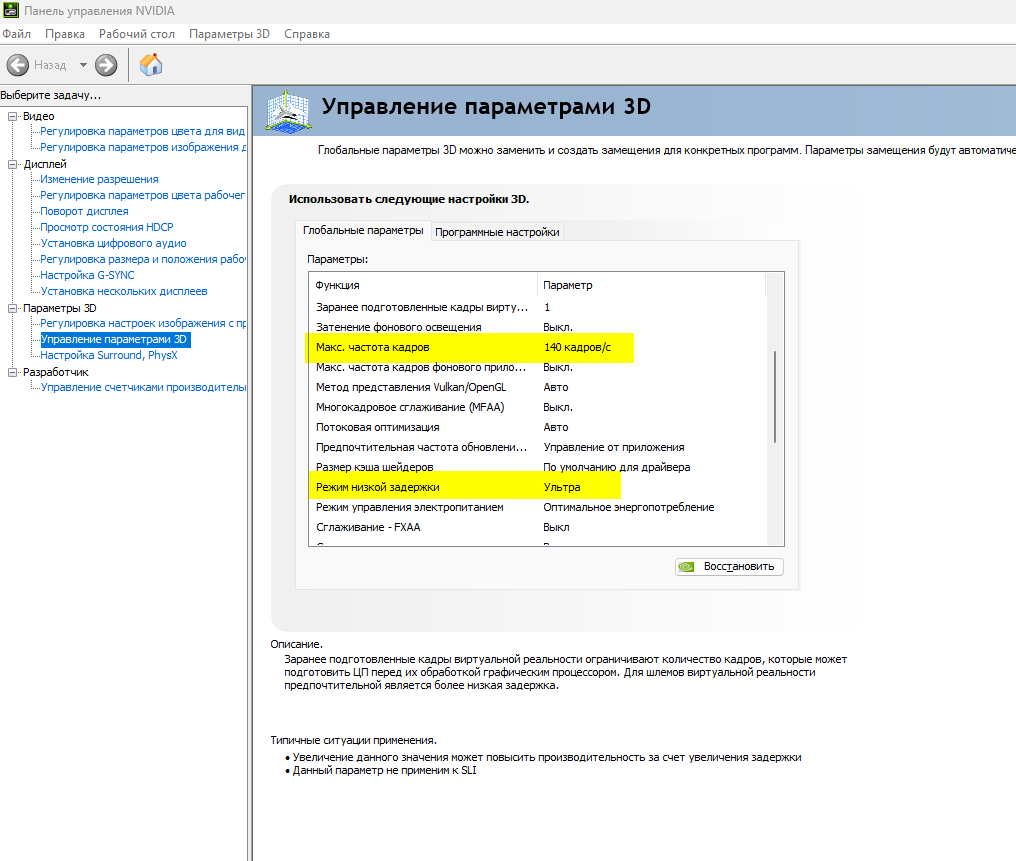Select Макс. частота кадров фонового приложения row
Image resolution: width=1016 pixels, height=861 pixels.
538,367
